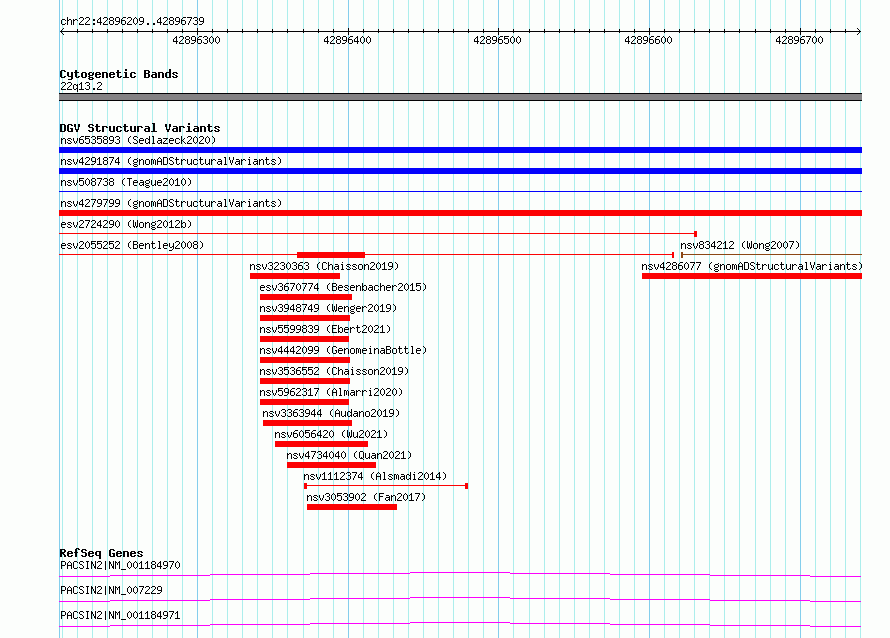Select the nsv5599839 (Ebert2021) label

pos(325,329)
